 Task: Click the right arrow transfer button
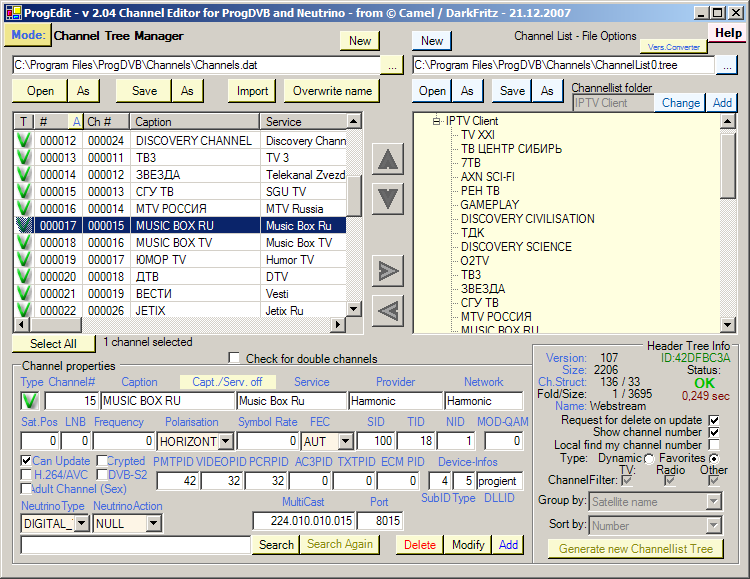point(388,271)
